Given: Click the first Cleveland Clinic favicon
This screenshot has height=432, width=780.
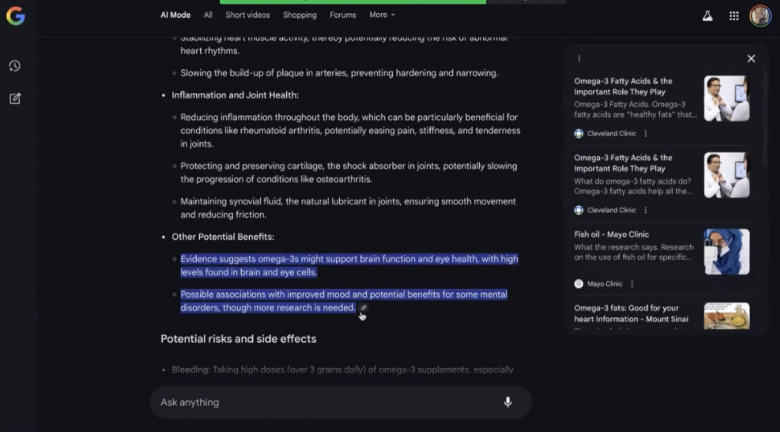Looking at the screenshot, I should (579, 133).
